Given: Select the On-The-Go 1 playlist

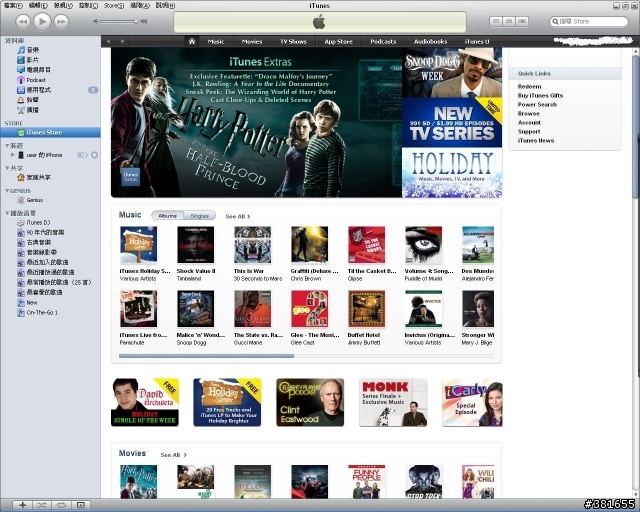Looking at the screenshot, I should coord(38,313).
